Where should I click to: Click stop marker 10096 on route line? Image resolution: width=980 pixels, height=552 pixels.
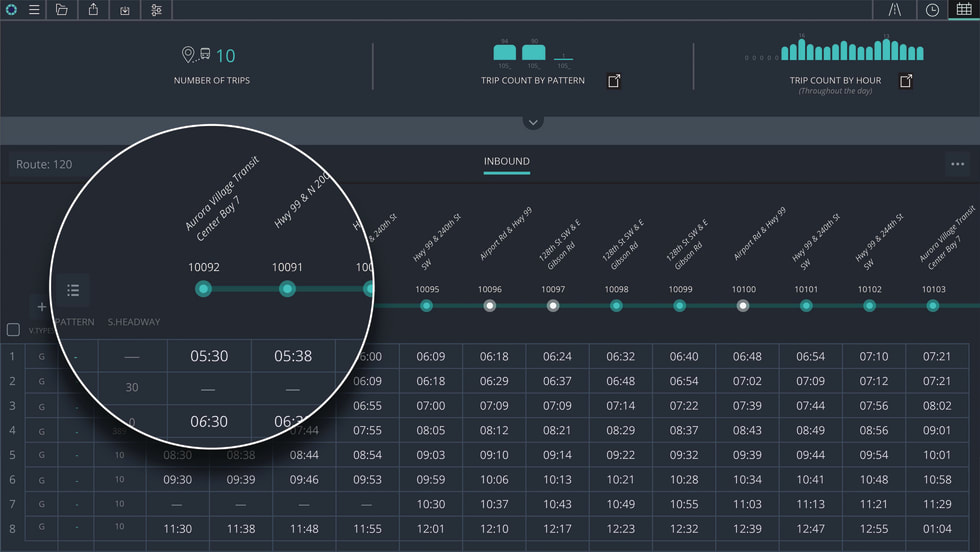(490, 306)
